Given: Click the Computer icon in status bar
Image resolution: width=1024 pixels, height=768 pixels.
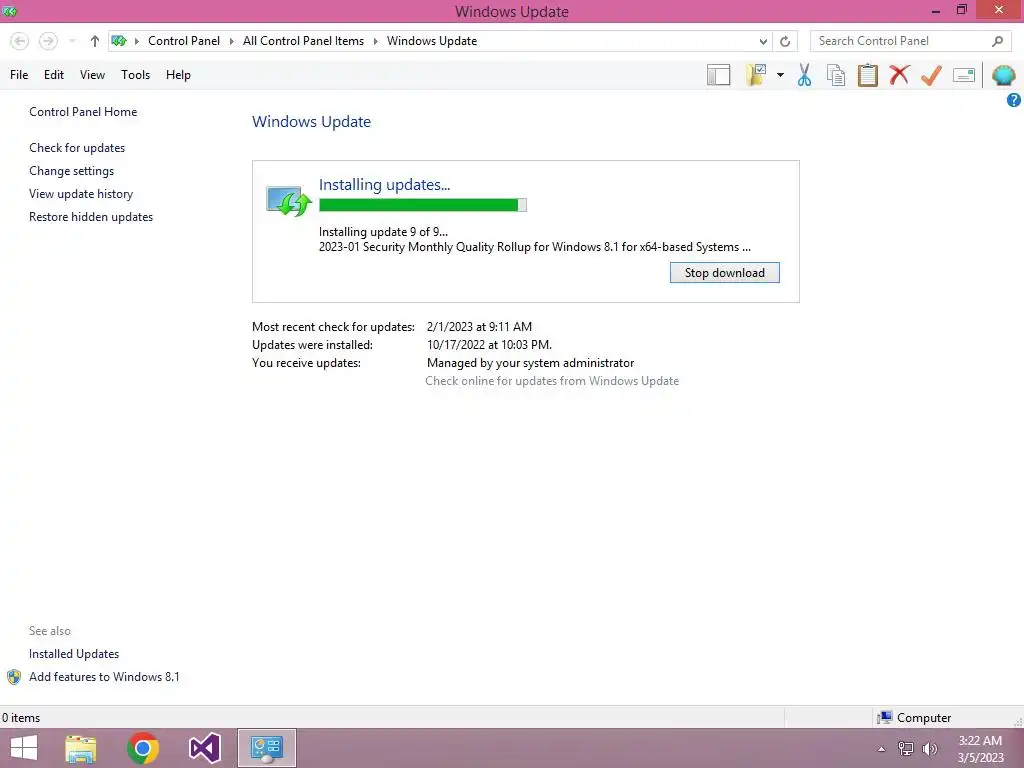Looking at the screenshot, I should [885, 717].
